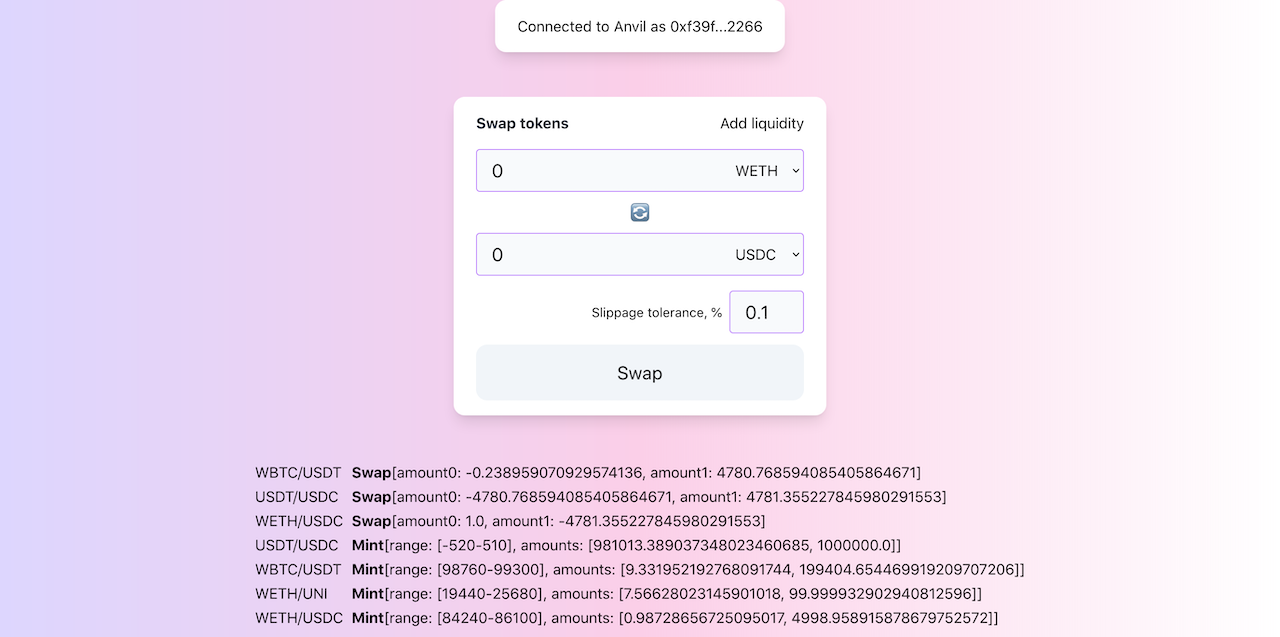The image size is (1280, 637).
Task: Click the bold Swap label in WETH/USDC row
Action: (371, 521)
